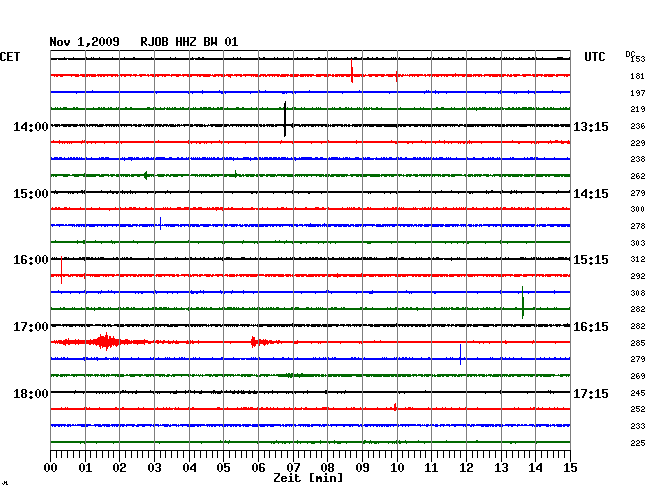Click the "17:00" CET time label
The width and height of the screenshot is (650, 494).
(x=31, y=327)
